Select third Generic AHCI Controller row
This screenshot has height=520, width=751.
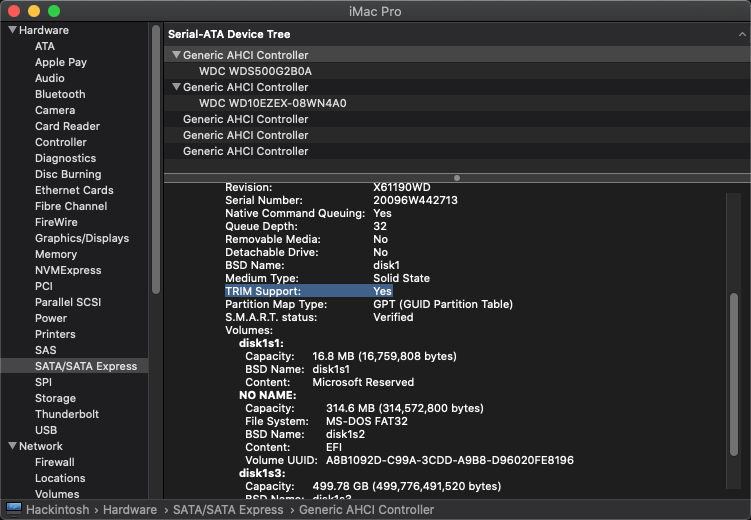tap(457, 119)
